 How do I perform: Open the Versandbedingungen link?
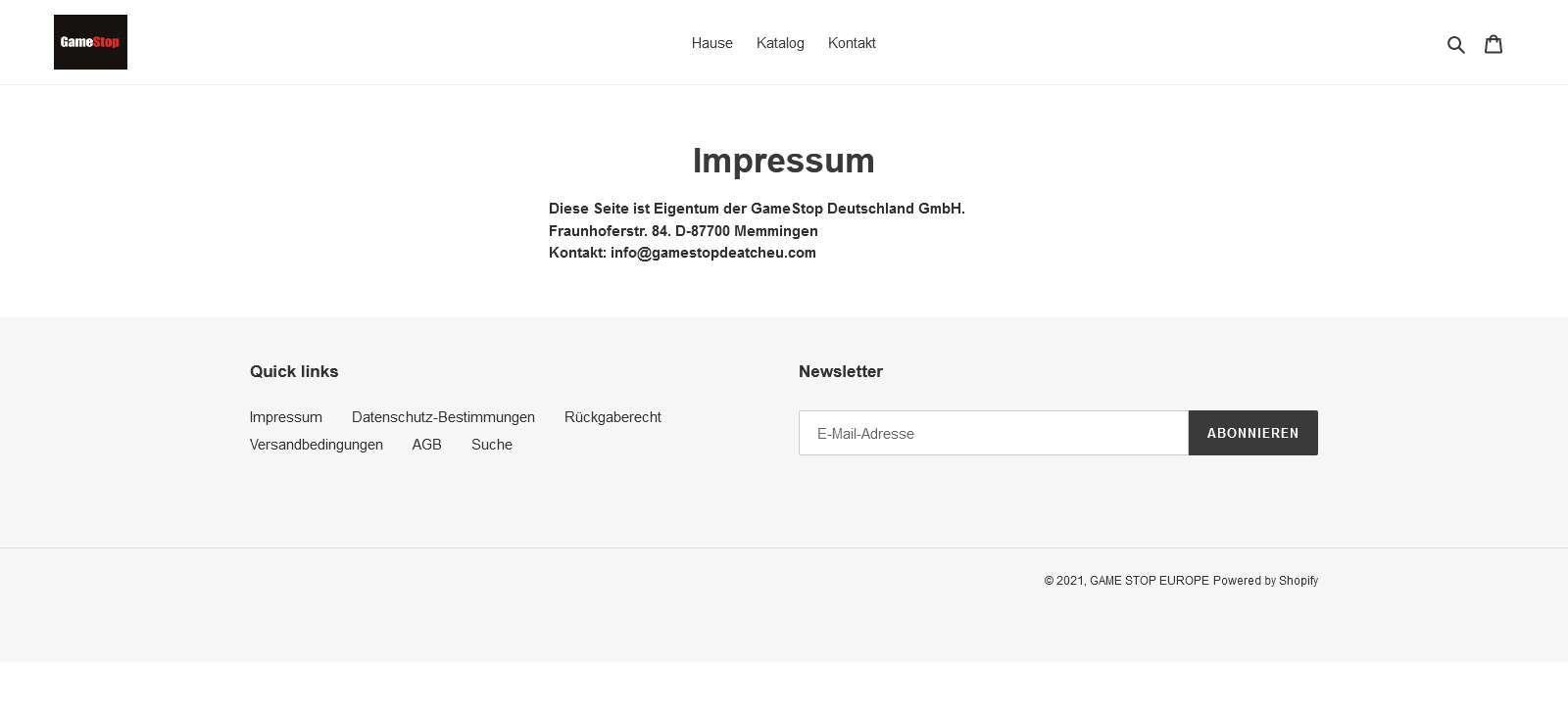click(x=317, y=445)
